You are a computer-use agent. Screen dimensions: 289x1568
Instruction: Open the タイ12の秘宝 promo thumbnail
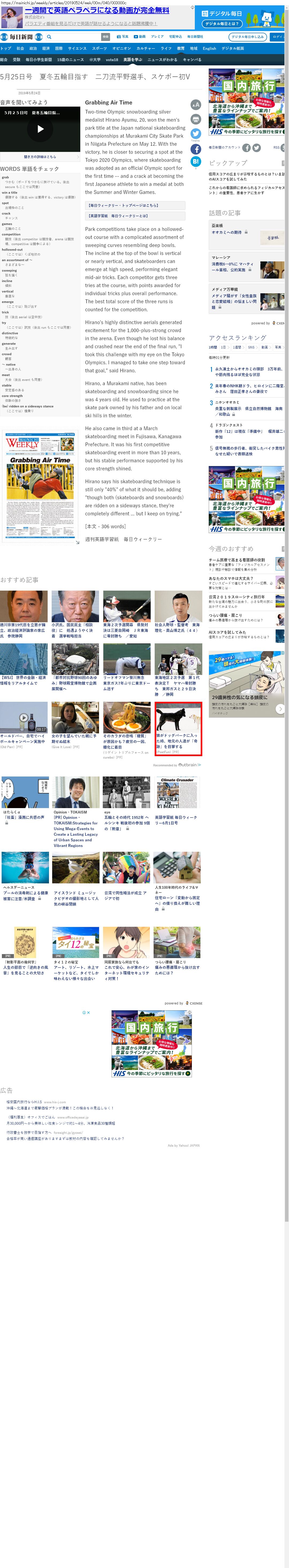[76, 943]
